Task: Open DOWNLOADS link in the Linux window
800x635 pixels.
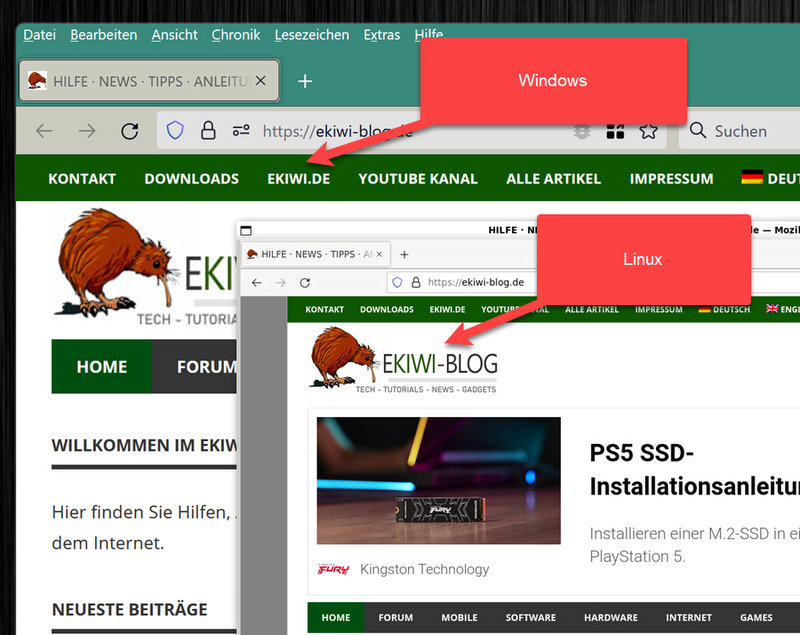Action: click(387, 310)
